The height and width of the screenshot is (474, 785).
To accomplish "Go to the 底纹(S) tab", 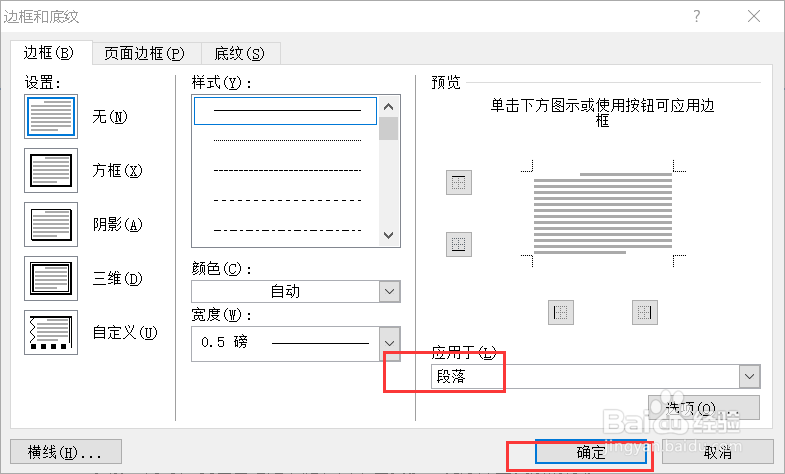I will point(239,54).
